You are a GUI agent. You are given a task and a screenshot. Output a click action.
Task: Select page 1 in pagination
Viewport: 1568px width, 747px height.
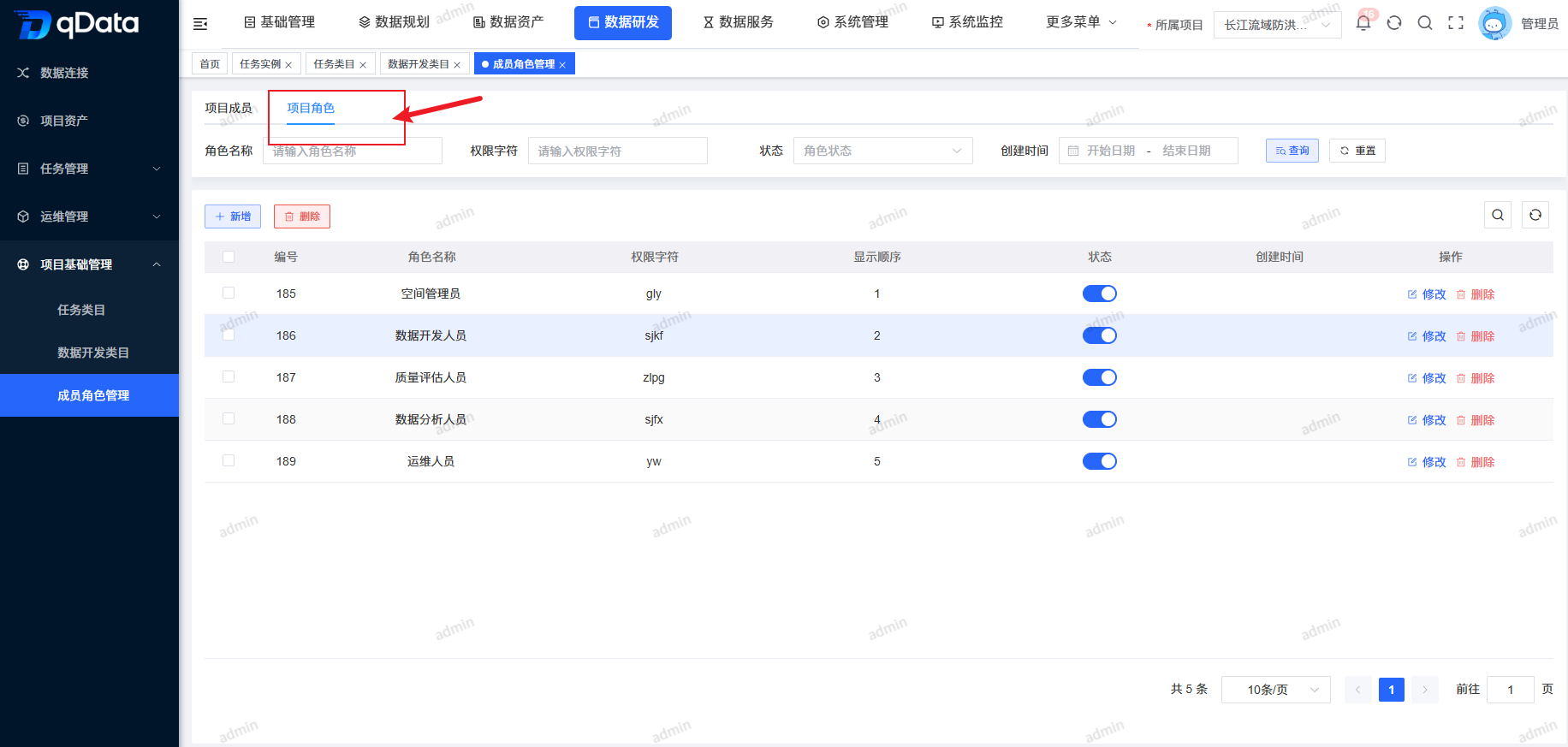coord(1392,690)
